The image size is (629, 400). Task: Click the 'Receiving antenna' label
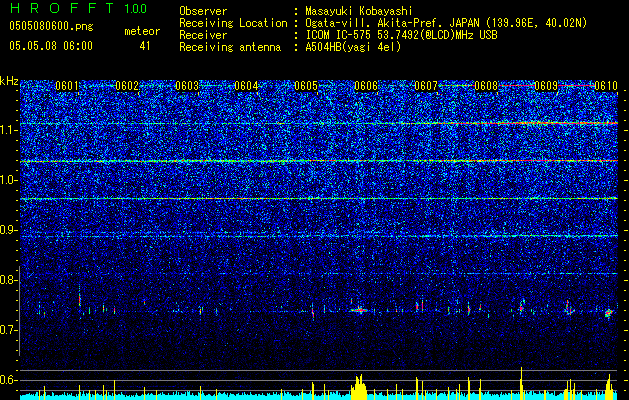click(230, 47)
